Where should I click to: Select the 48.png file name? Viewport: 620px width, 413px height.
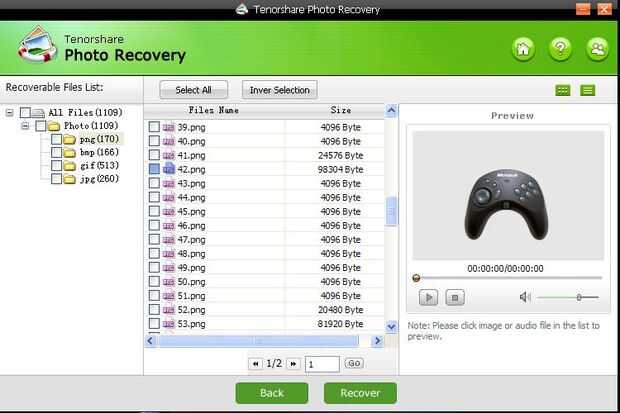tap(191, 254)
